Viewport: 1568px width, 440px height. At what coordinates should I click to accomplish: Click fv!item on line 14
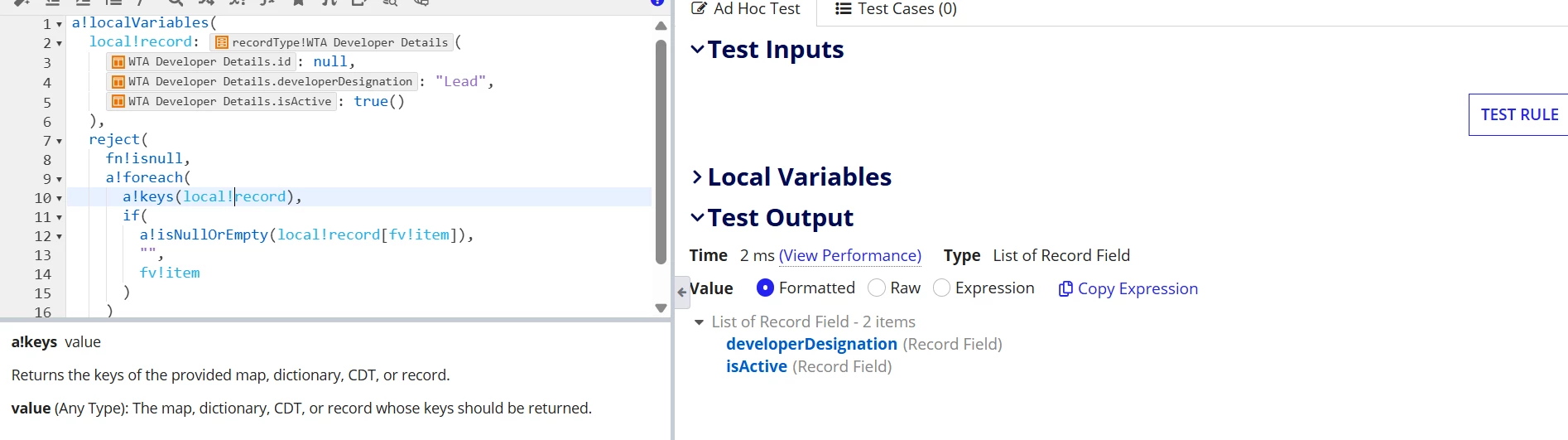170,273
